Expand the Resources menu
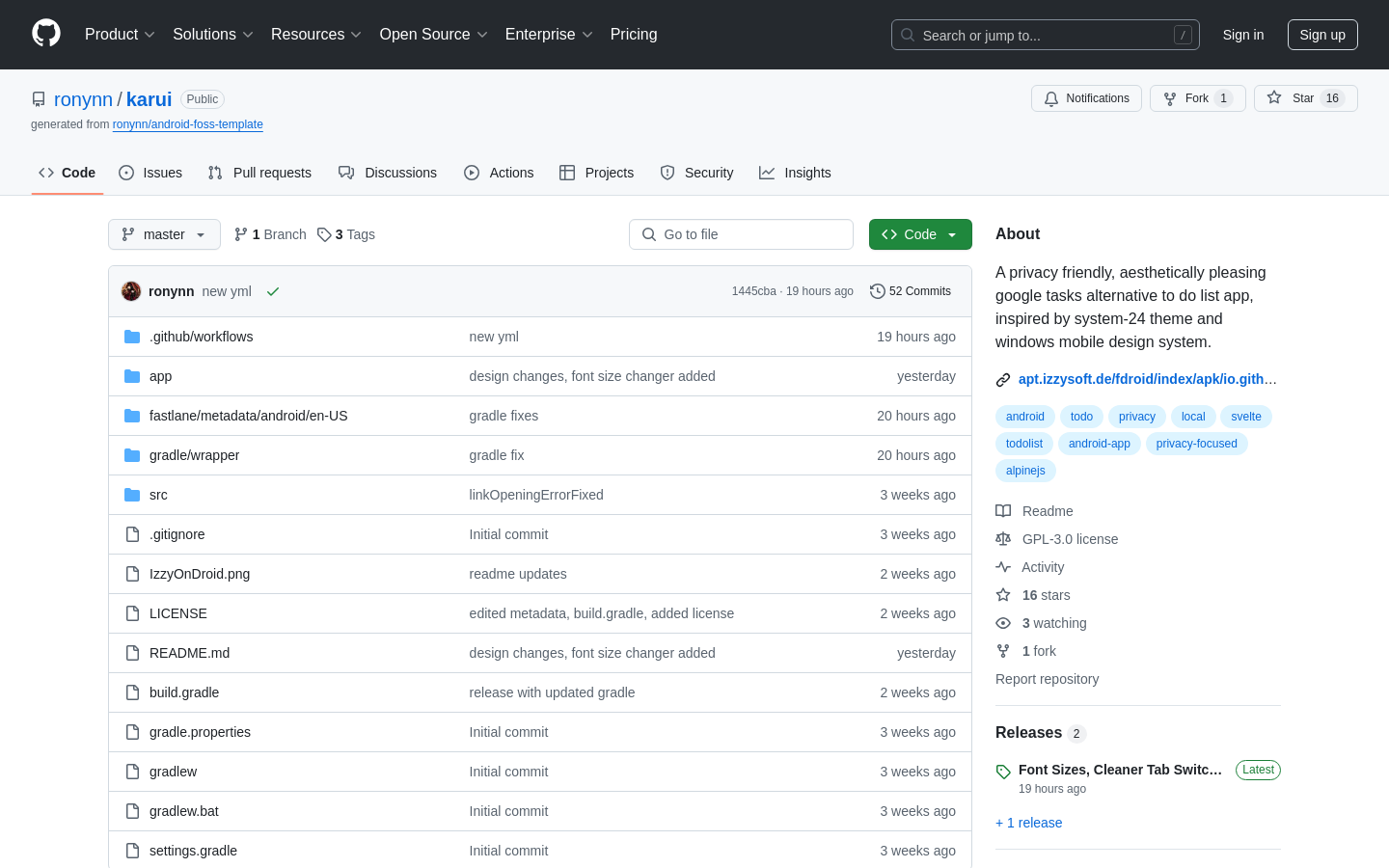Viewport: 1389px width, 868px height. point(316,35)
